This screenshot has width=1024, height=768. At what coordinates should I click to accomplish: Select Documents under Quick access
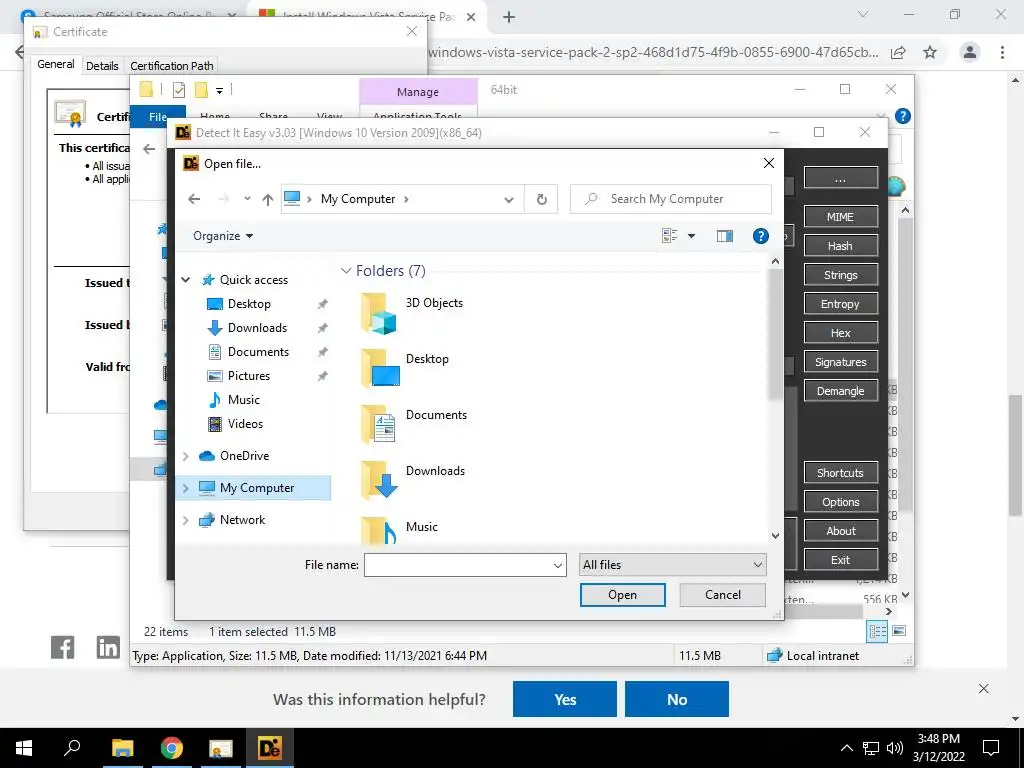(x=258, y=351)
